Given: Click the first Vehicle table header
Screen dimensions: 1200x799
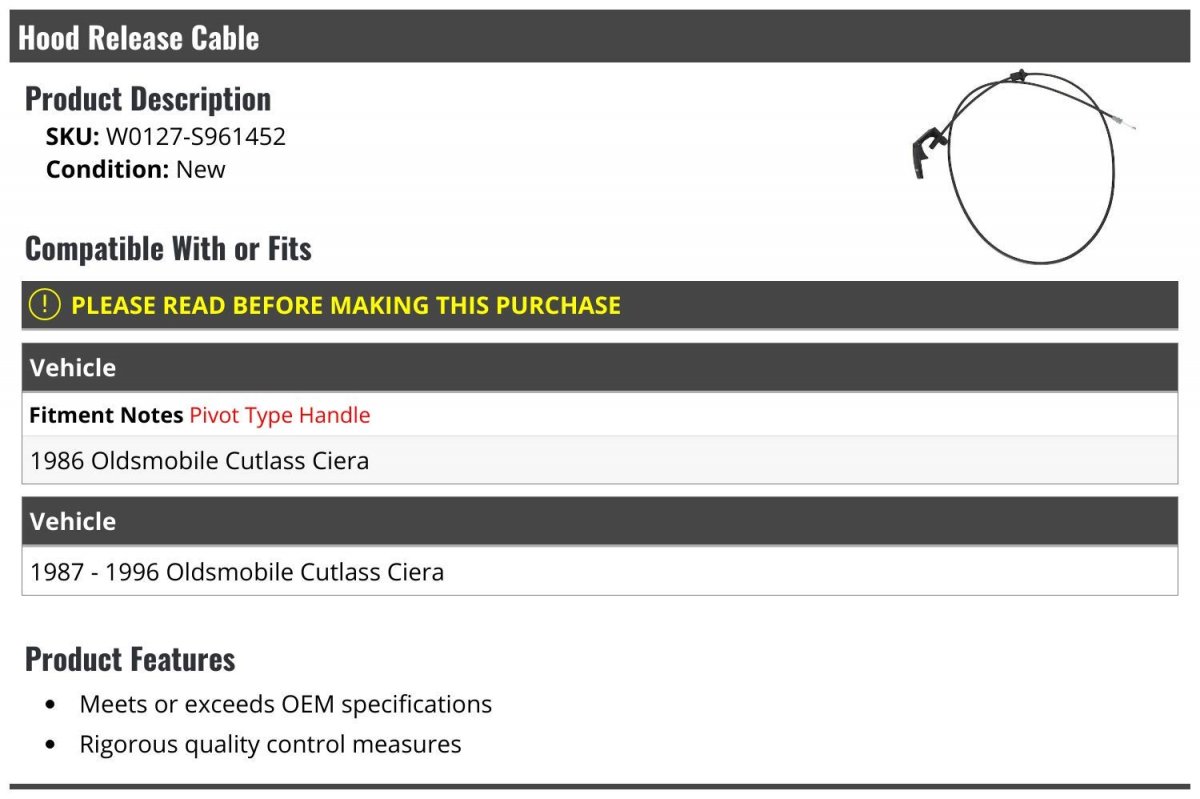Looking at the screenshot, I should (x=600, y=367).
